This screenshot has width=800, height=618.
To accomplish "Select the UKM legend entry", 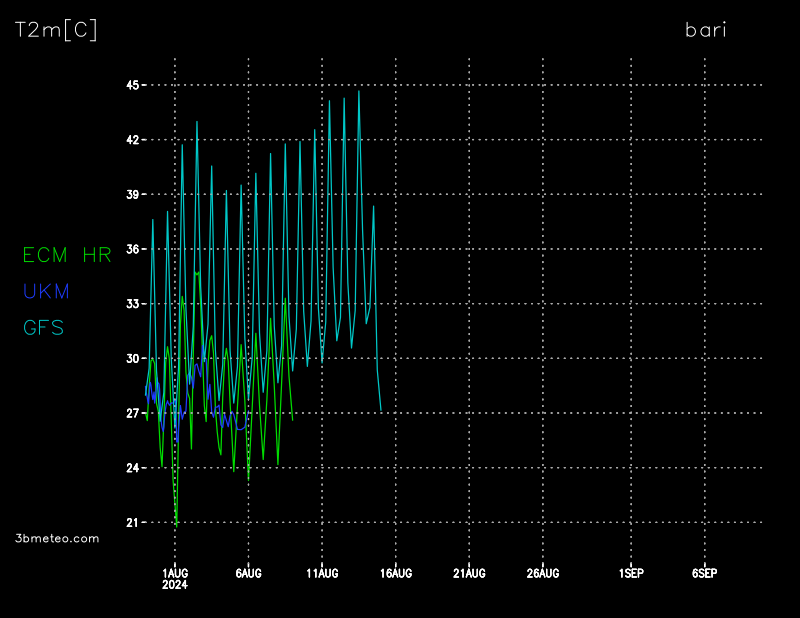I will point(46,291).
